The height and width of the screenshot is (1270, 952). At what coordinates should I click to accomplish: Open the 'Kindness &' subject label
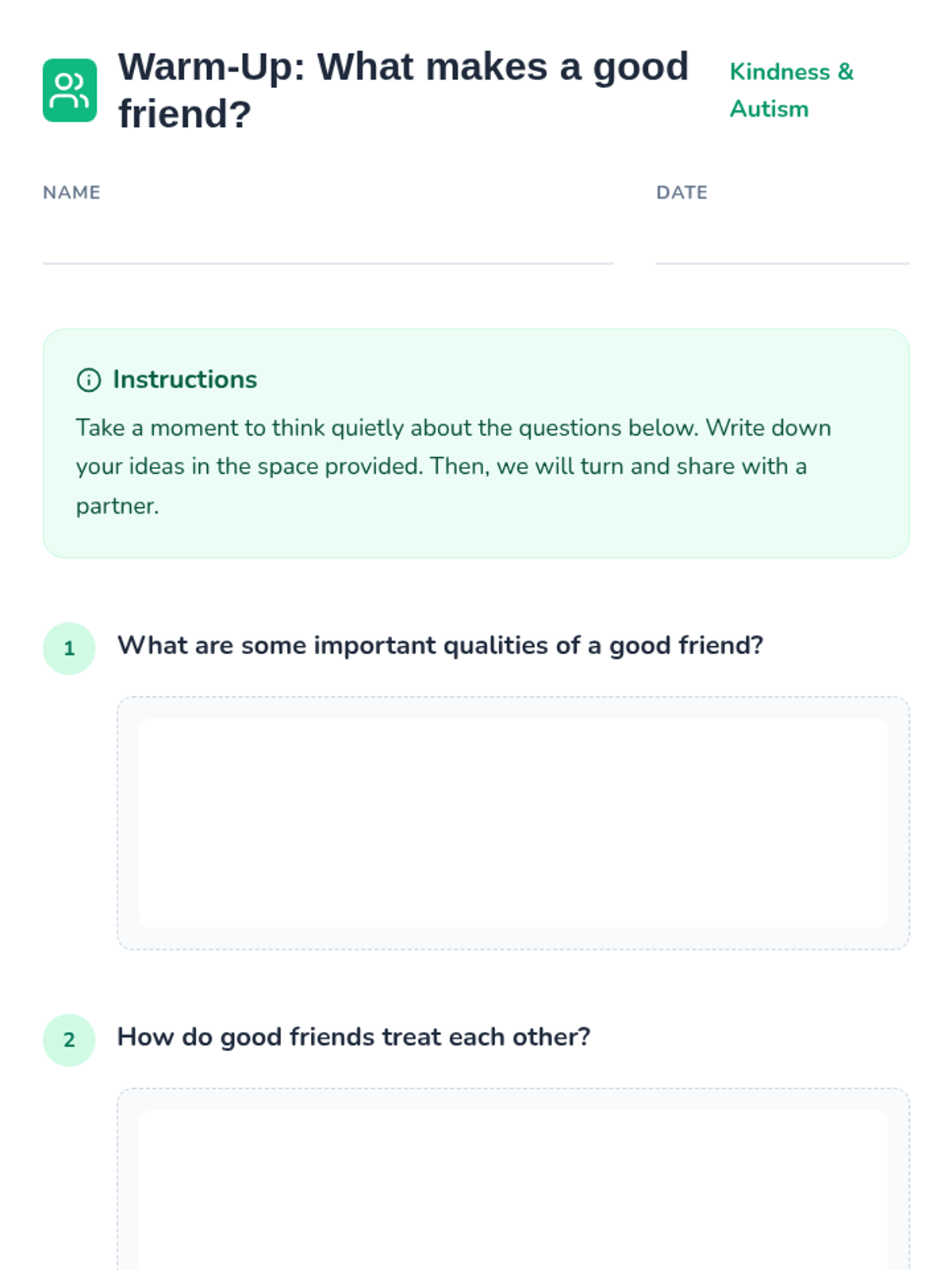pos(792,72)
